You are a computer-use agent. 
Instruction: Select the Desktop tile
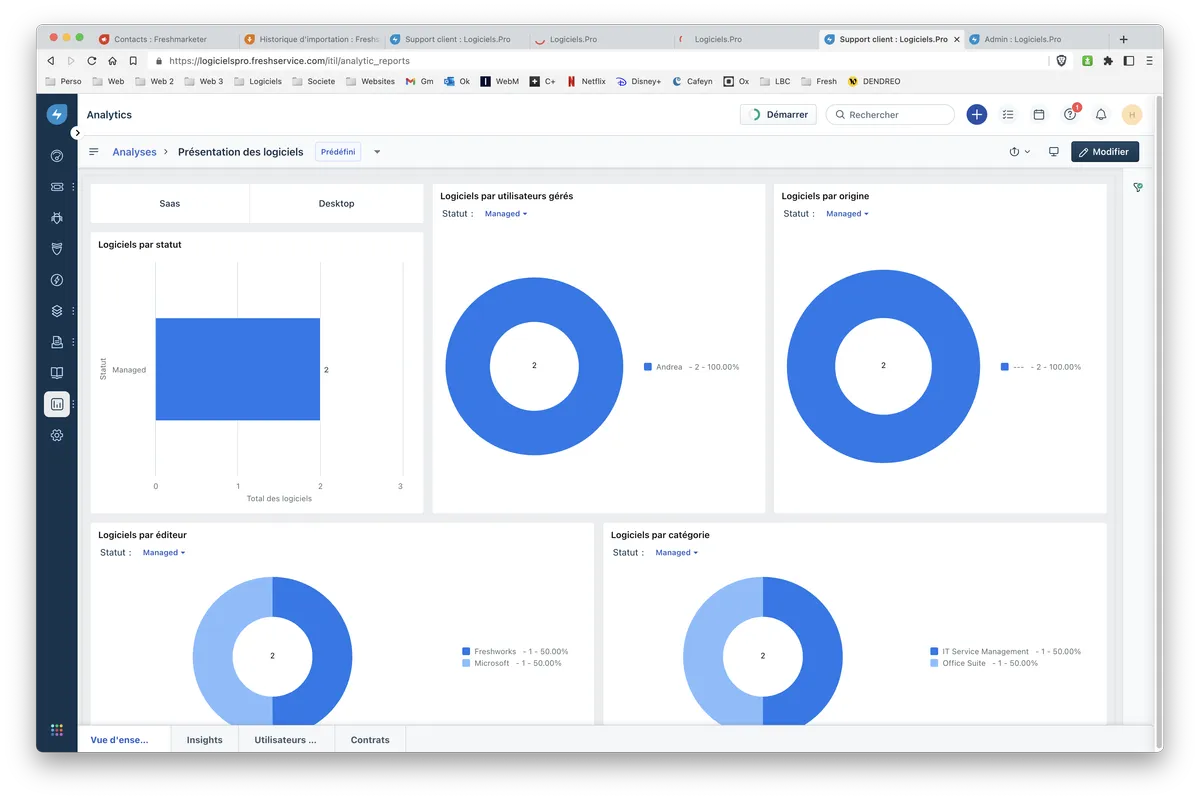click(337, 203)
